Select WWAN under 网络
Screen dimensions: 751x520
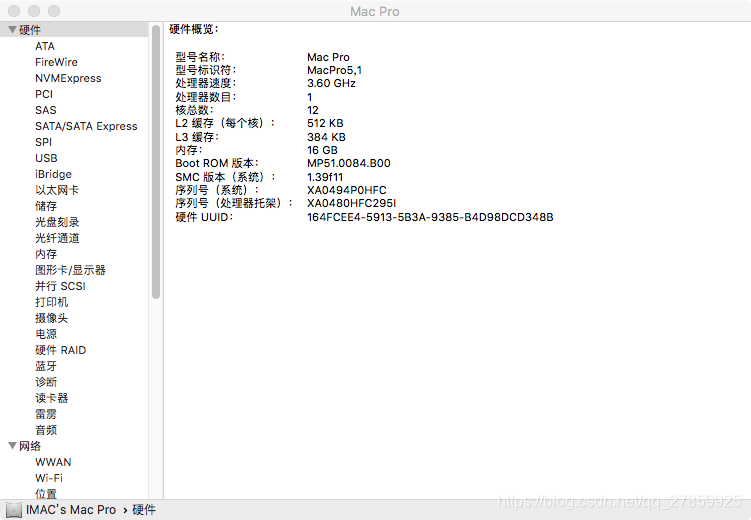(53, 462)
